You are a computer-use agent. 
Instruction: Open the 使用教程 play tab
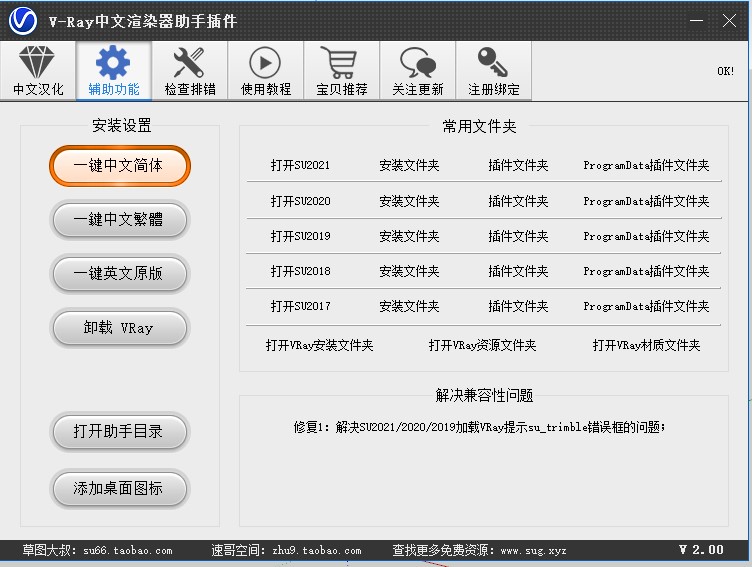coord(265,71)
